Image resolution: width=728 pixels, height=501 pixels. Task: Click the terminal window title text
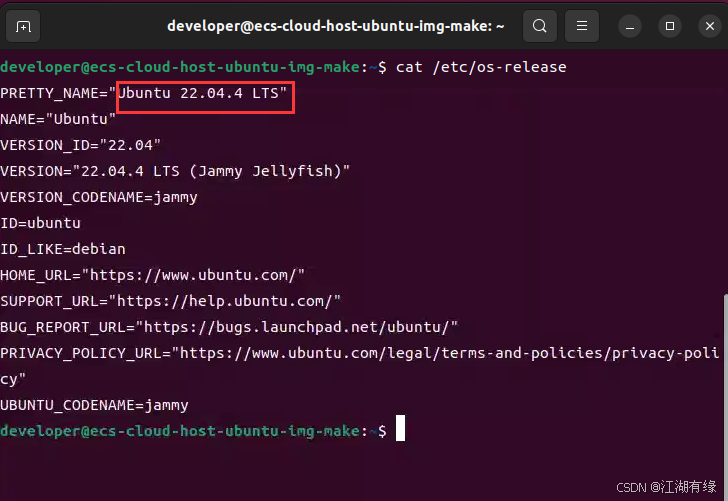click(x=335, y=26)
